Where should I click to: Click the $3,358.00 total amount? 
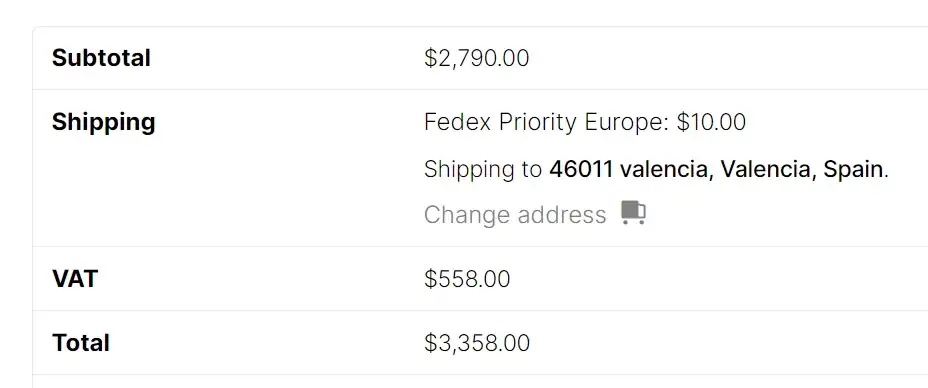tap(477, 343)
